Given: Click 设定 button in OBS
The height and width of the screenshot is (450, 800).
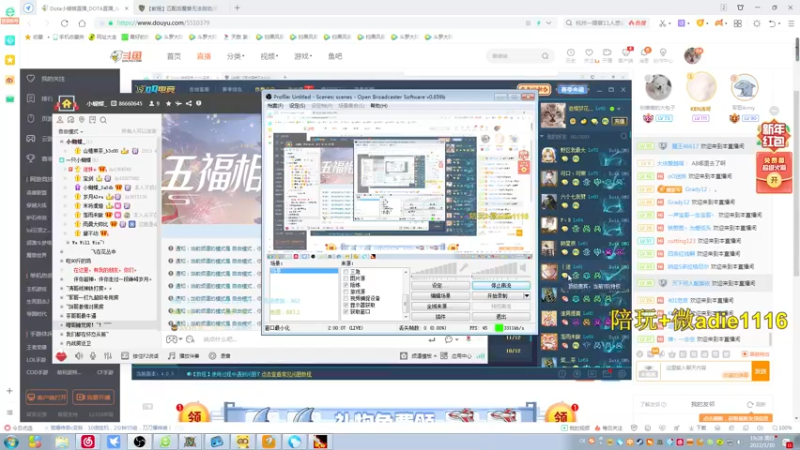Looking at the screenshot, I should click(440, 286).
